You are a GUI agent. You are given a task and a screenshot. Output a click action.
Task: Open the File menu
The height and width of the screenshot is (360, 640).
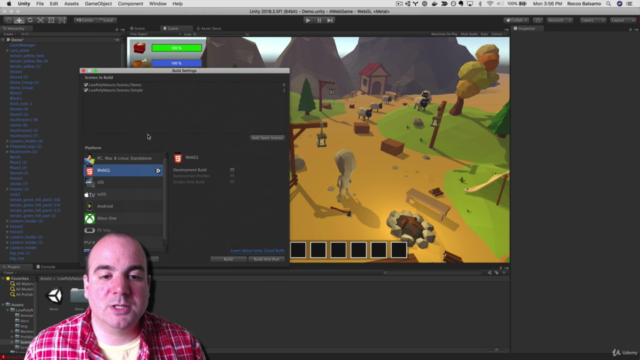40,4
